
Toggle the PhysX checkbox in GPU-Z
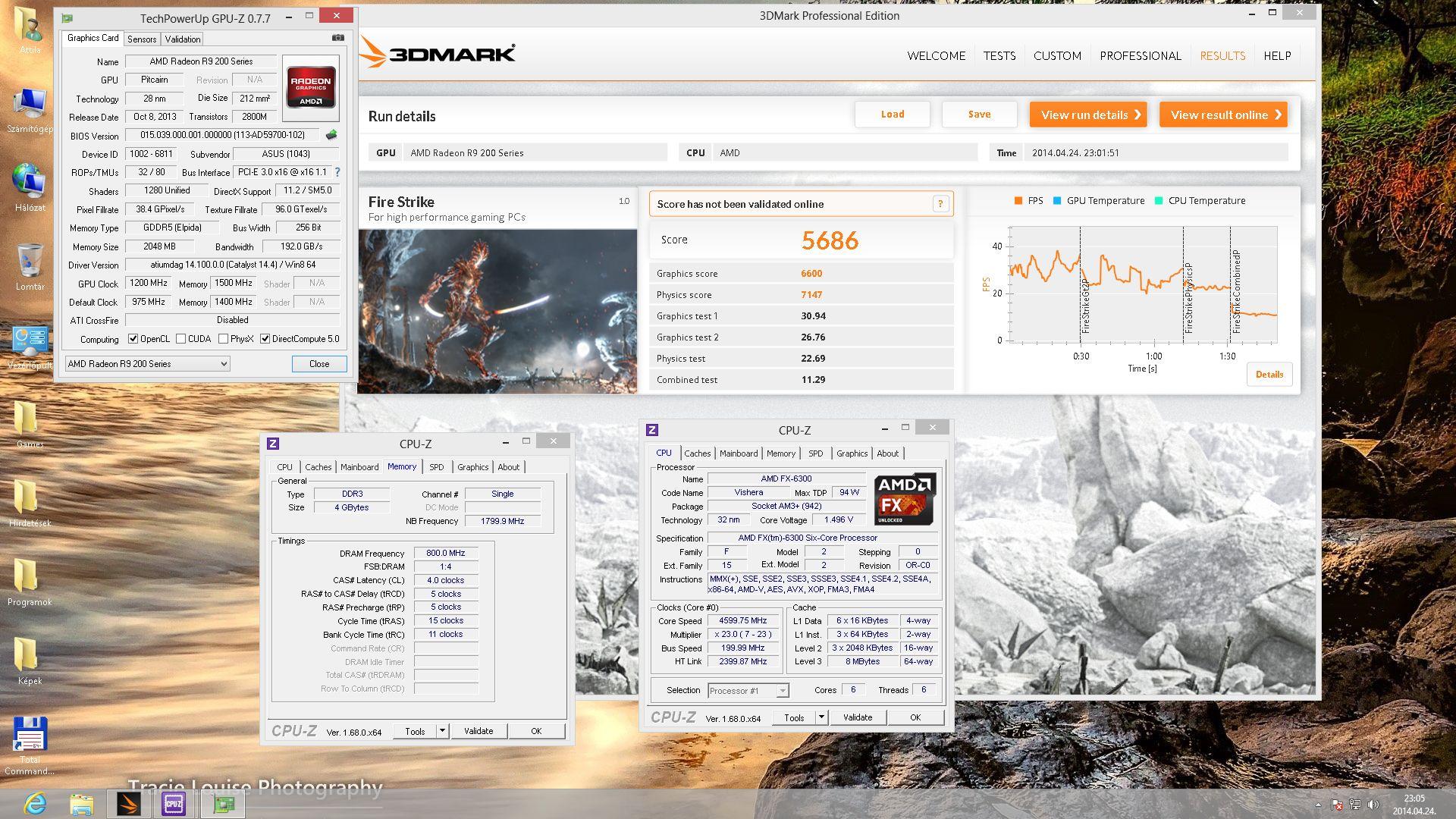(x=224, y=339)
